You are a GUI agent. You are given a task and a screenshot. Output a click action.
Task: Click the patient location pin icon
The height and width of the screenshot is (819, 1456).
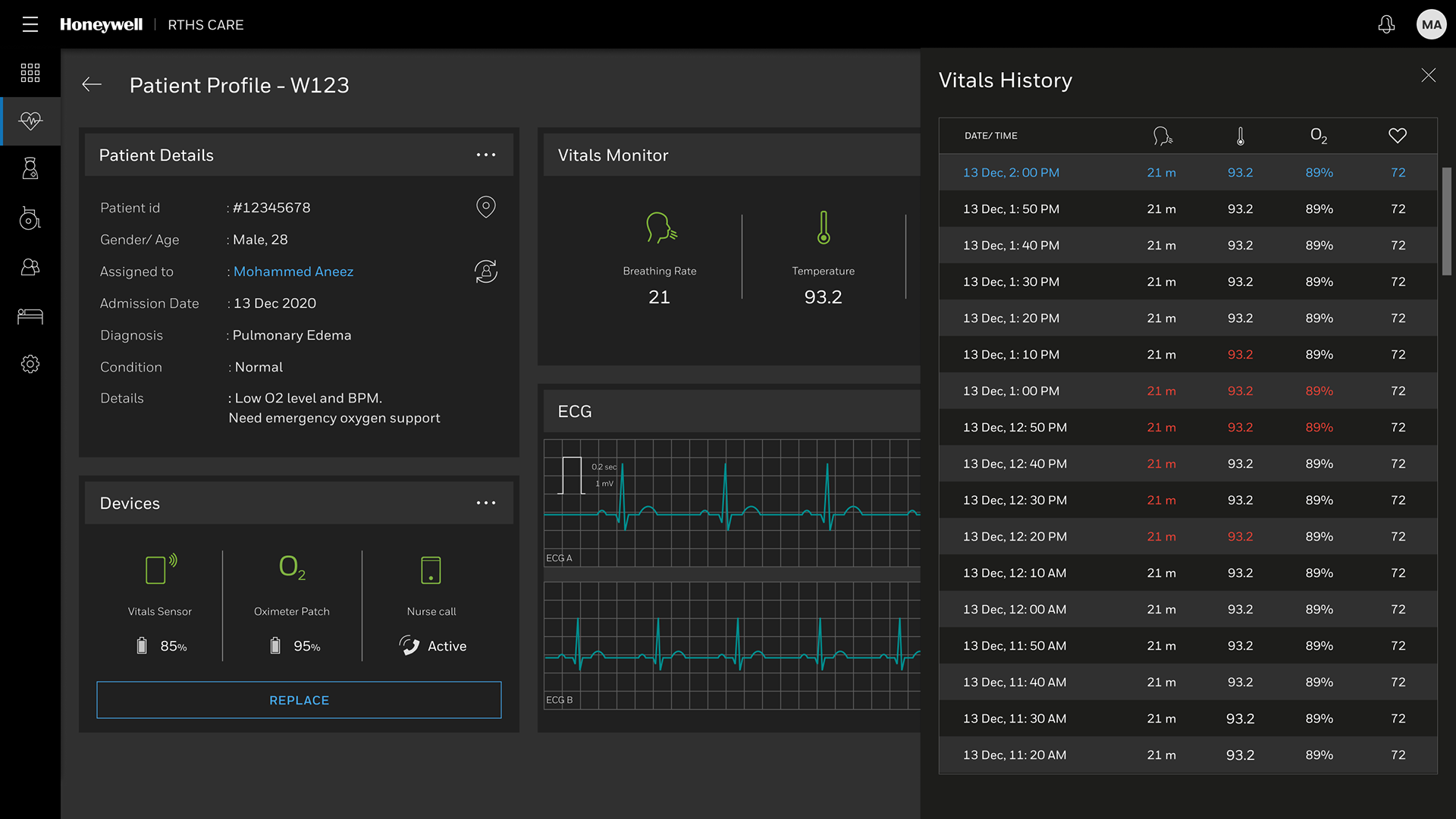pyautogui.click(x=486, y=206)
